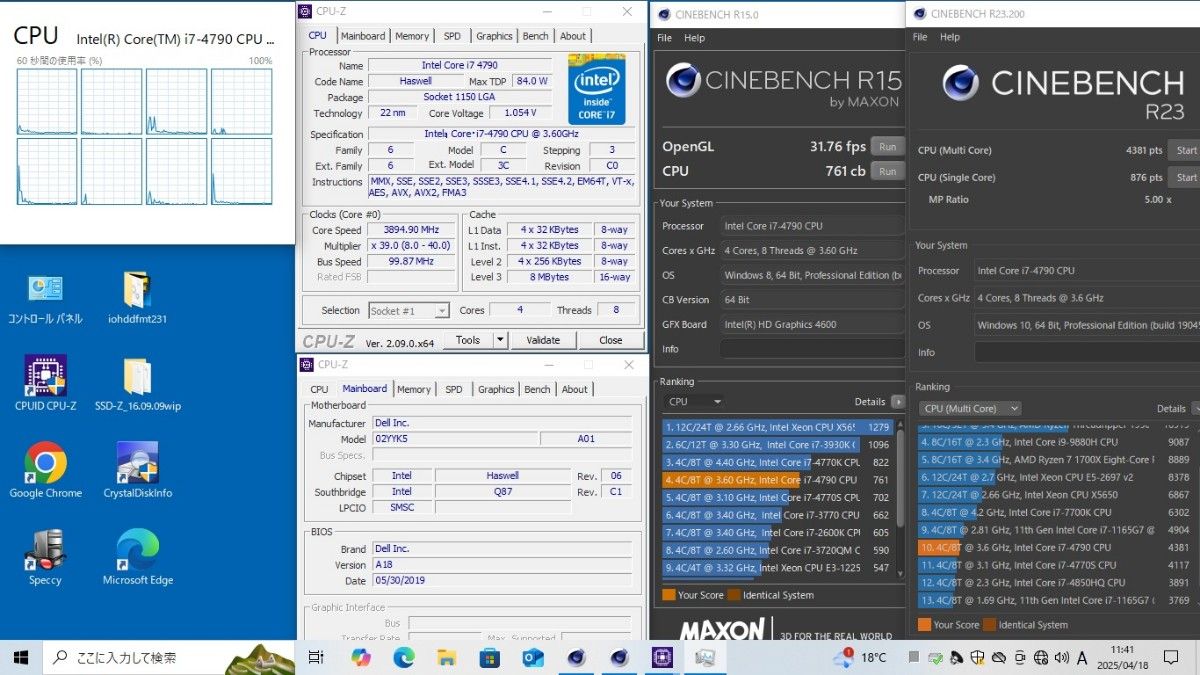Start the CPU (Multi Core) test in R23
This screenshot has height=675, width=1200.
1184,150
